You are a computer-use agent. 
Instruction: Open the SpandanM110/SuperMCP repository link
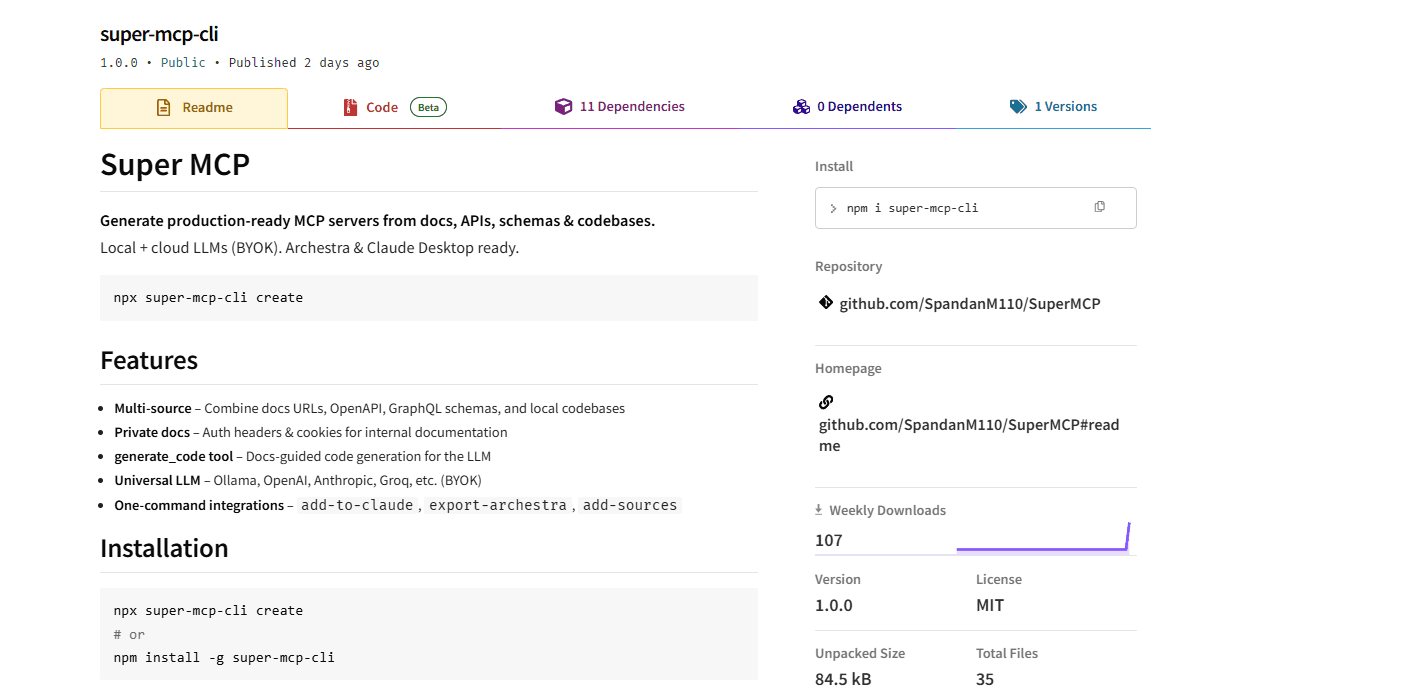click(x=968, y=303)
